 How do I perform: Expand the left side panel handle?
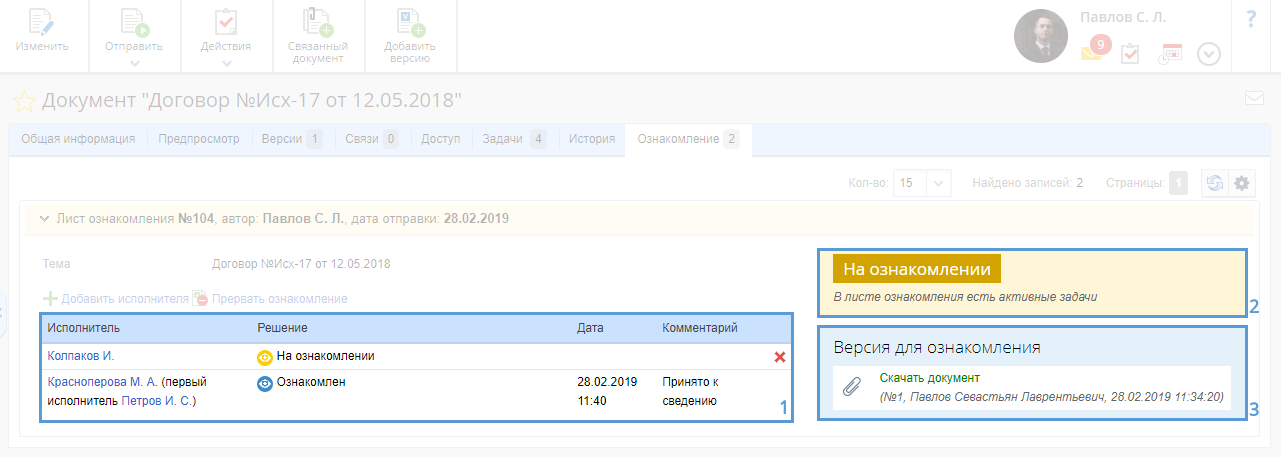click(3, 312)
